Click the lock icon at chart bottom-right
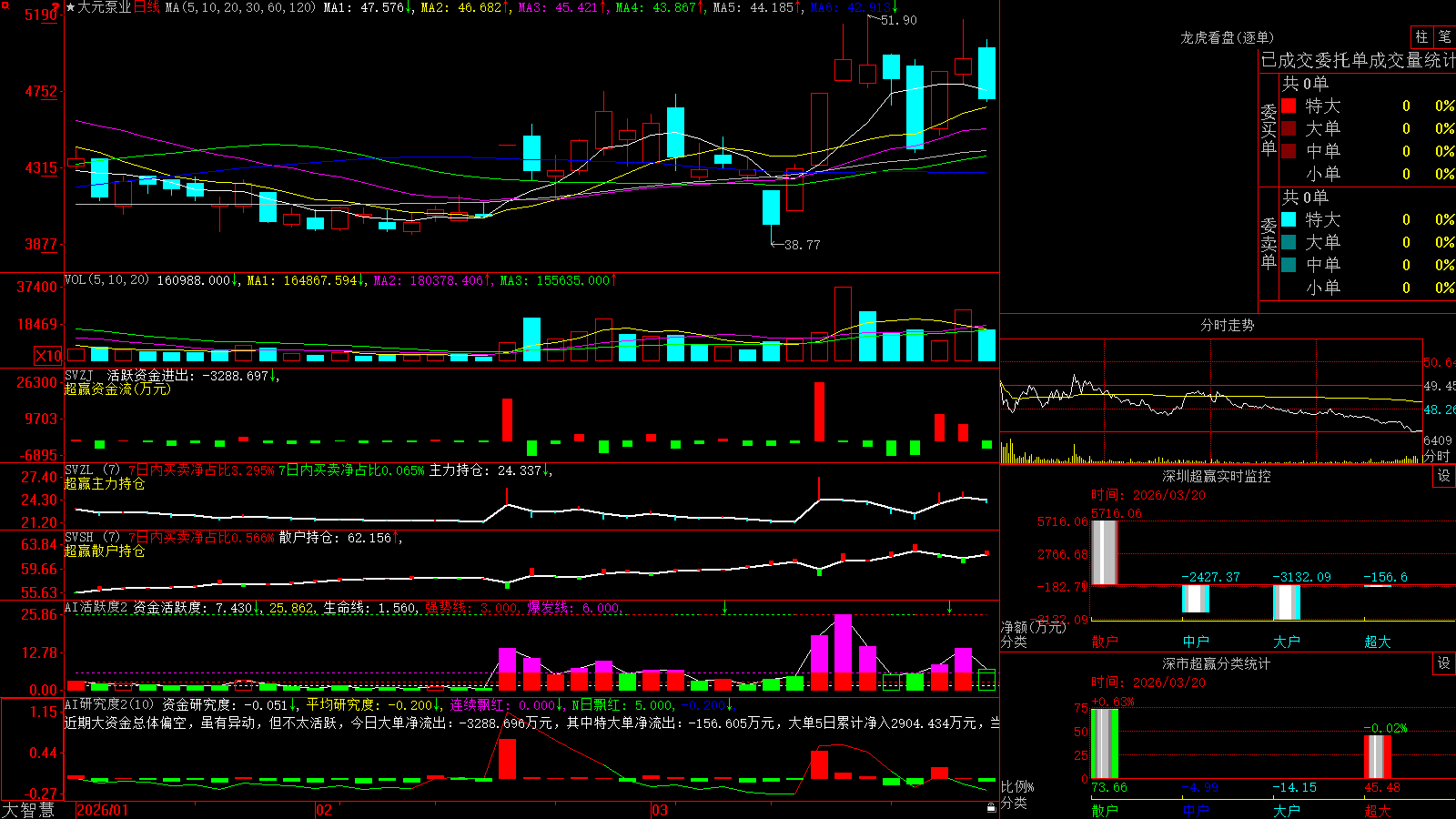The width and height of the screenshot is (1456, 819). (x=991, y=808)
